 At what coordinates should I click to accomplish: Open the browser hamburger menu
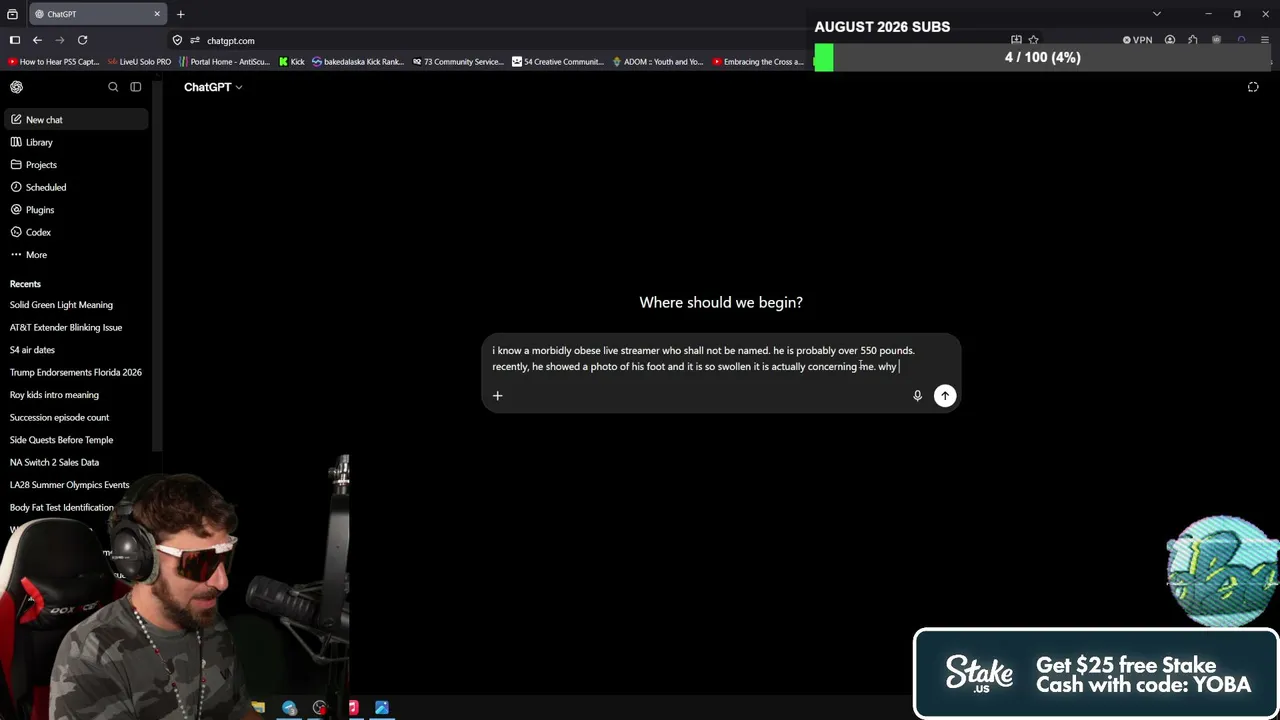click(1265, 41)
